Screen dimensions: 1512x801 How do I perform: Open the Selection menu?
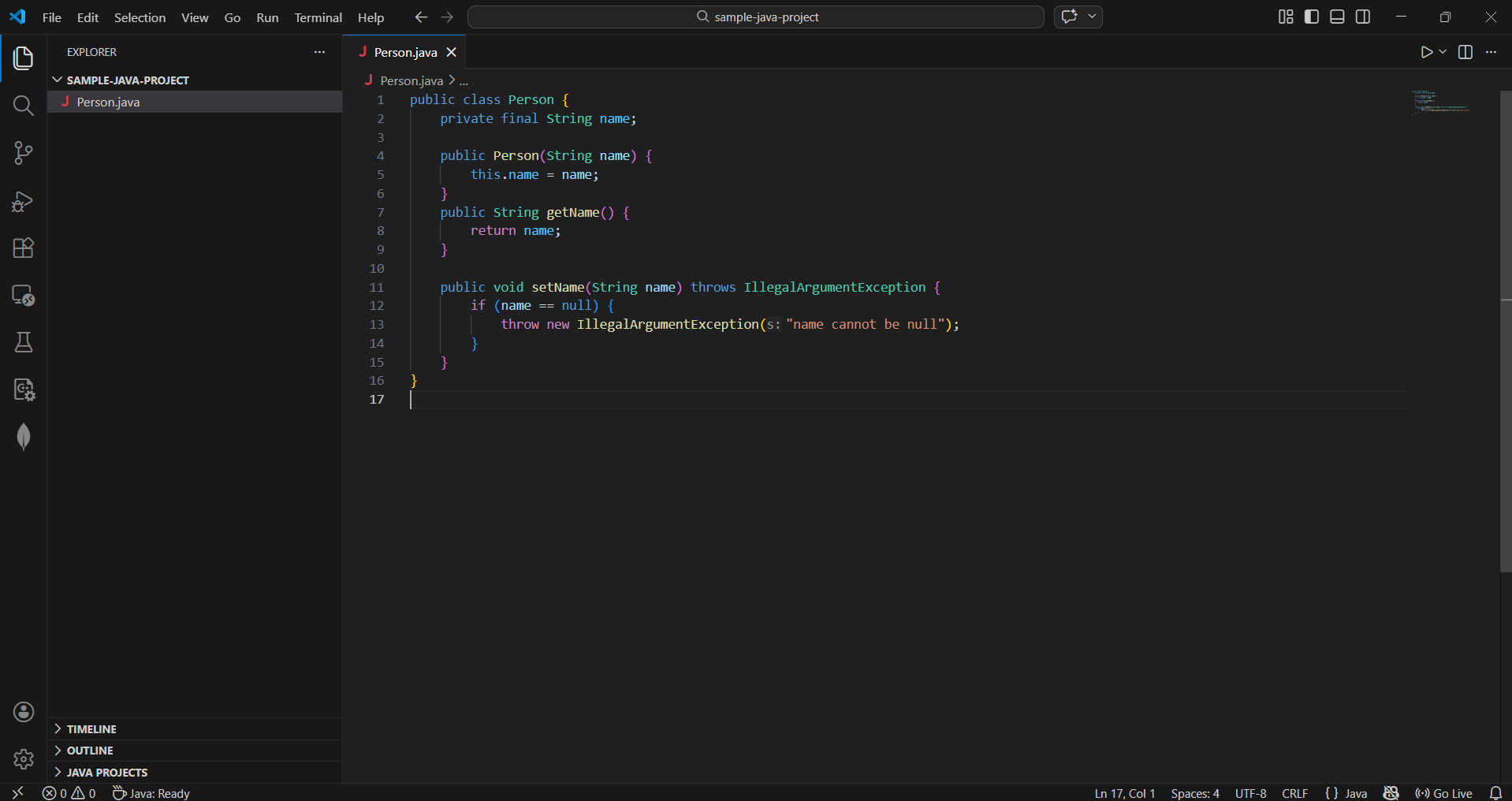click(140, 17)
